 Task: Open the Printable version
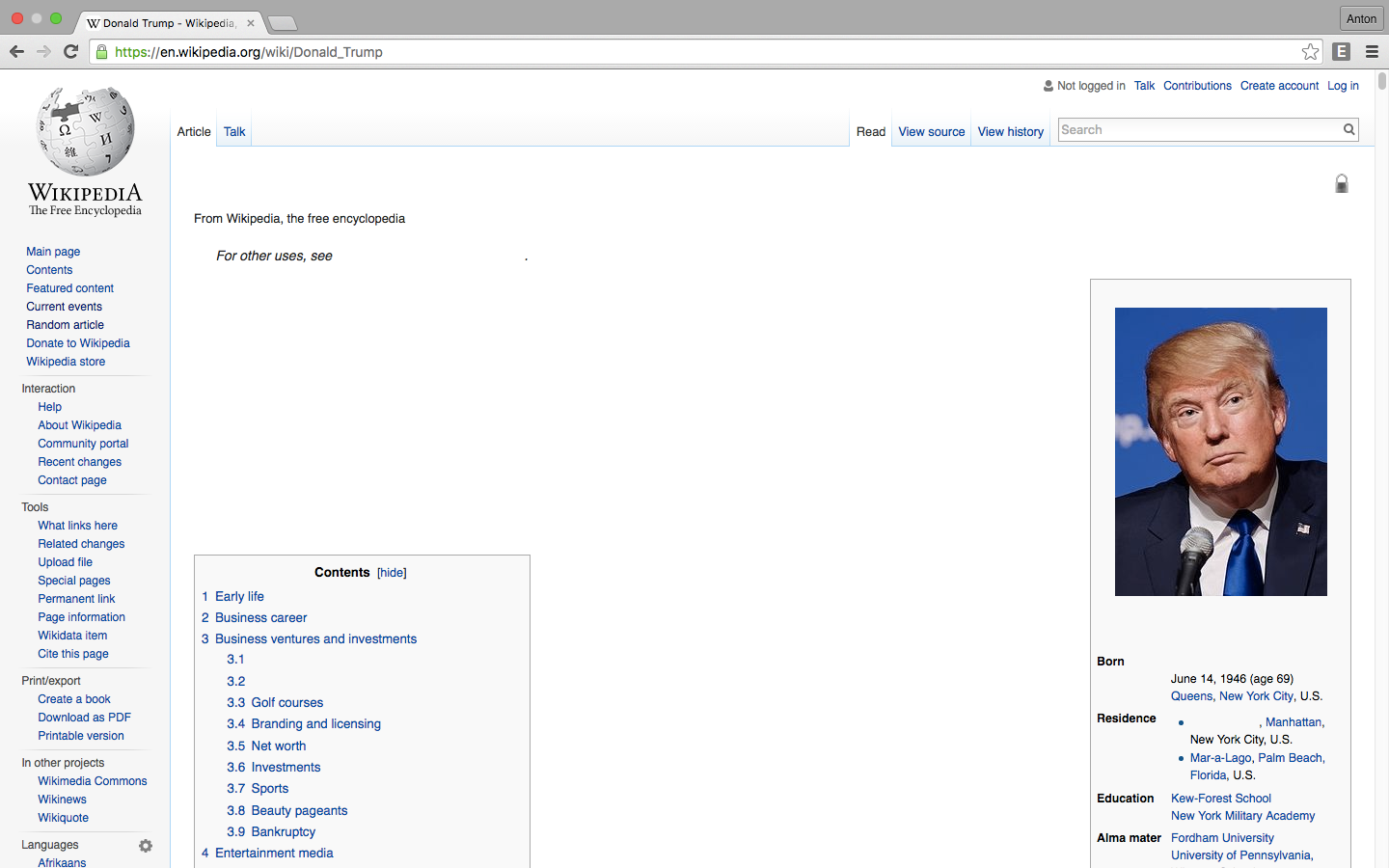click(81, 736)
